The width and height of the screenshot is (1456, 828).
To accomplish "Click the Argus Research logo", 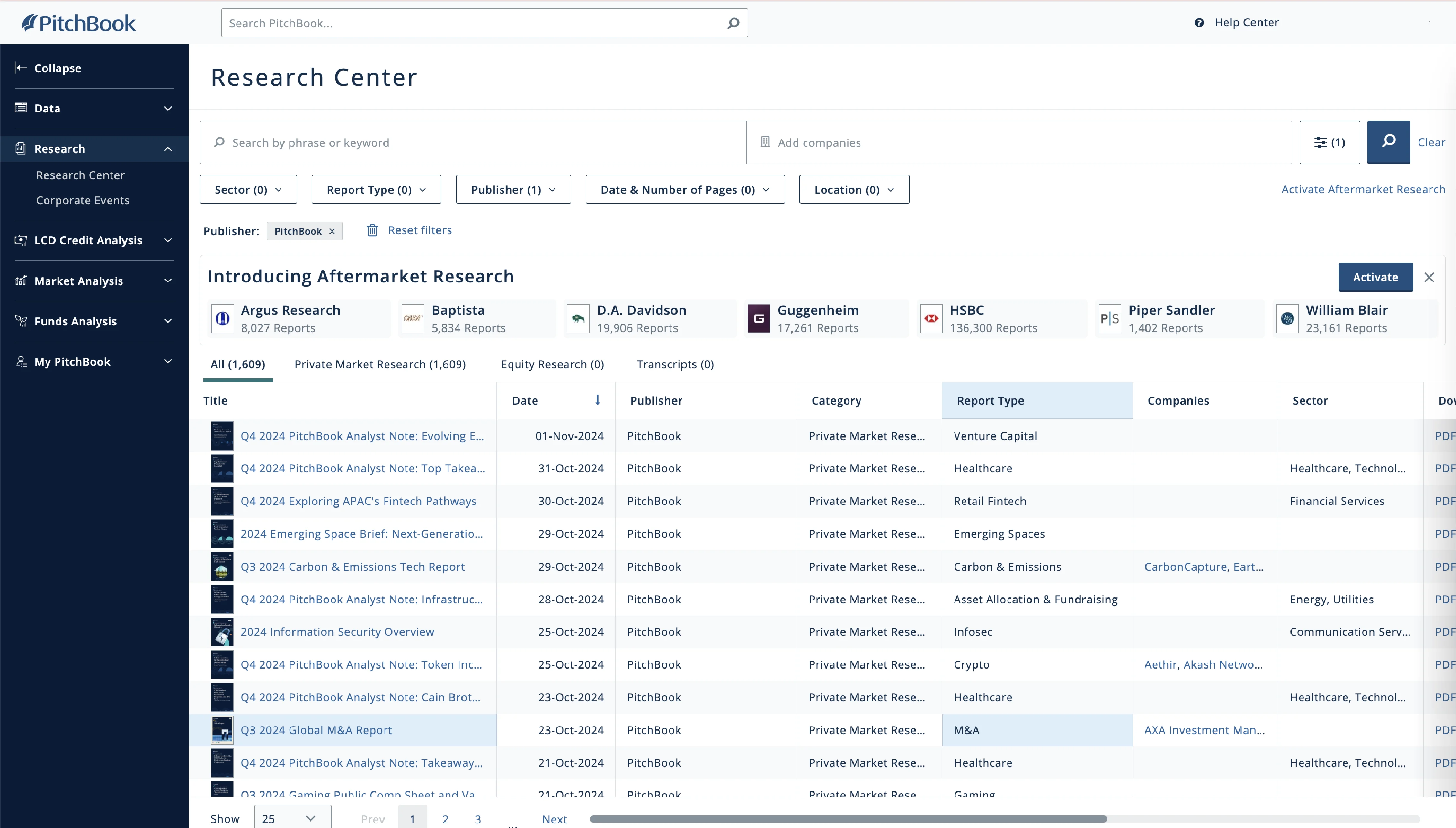I will 223,318.
